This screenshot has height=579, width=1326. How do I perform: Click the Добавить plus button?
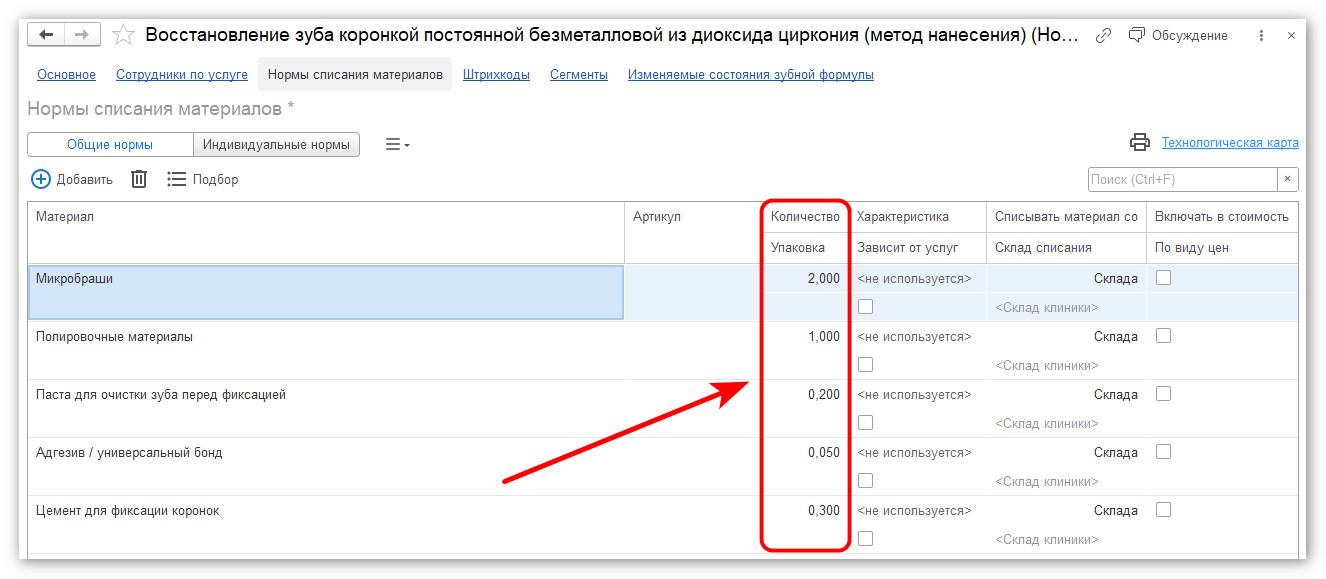72,179
